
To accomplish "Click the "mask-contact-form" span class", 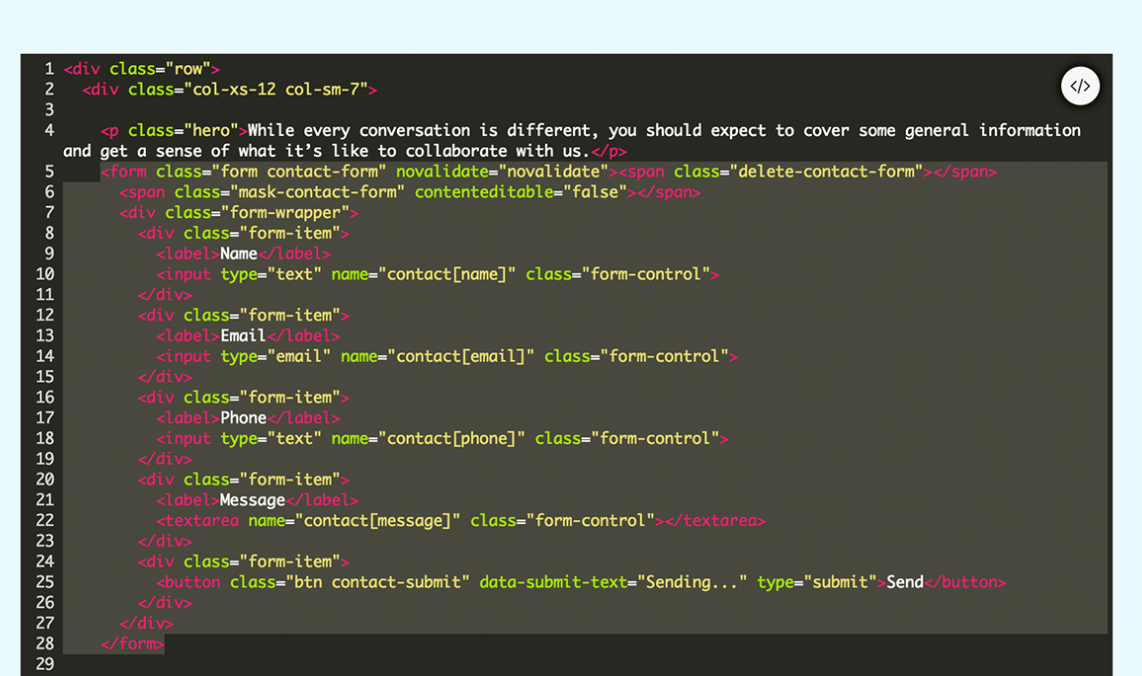I will click(318, 192).
